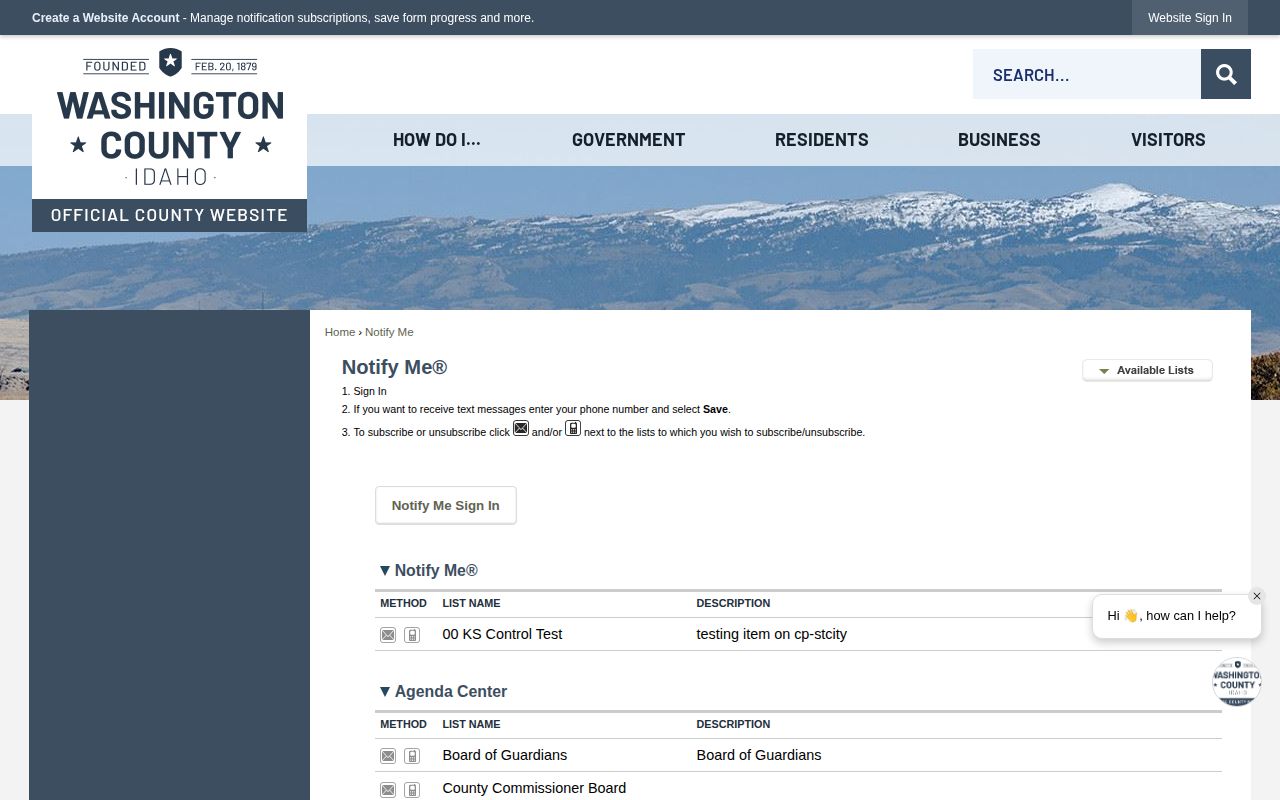Close the chat help bubble
The width and height of the screenshot is (1280, 800).
[x=1257, y=596]
